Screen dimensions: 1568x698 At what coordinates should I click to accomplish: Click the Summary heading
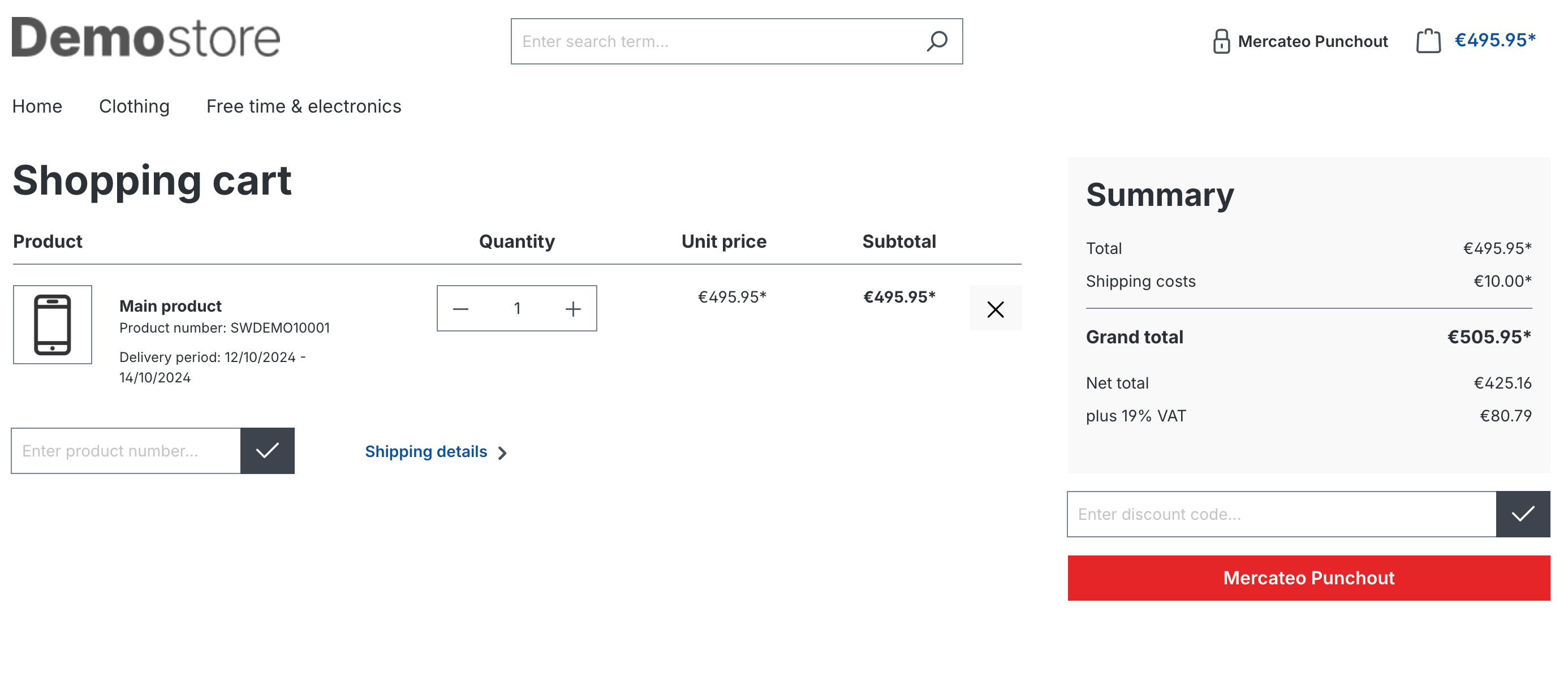(x=1160, y=195)
